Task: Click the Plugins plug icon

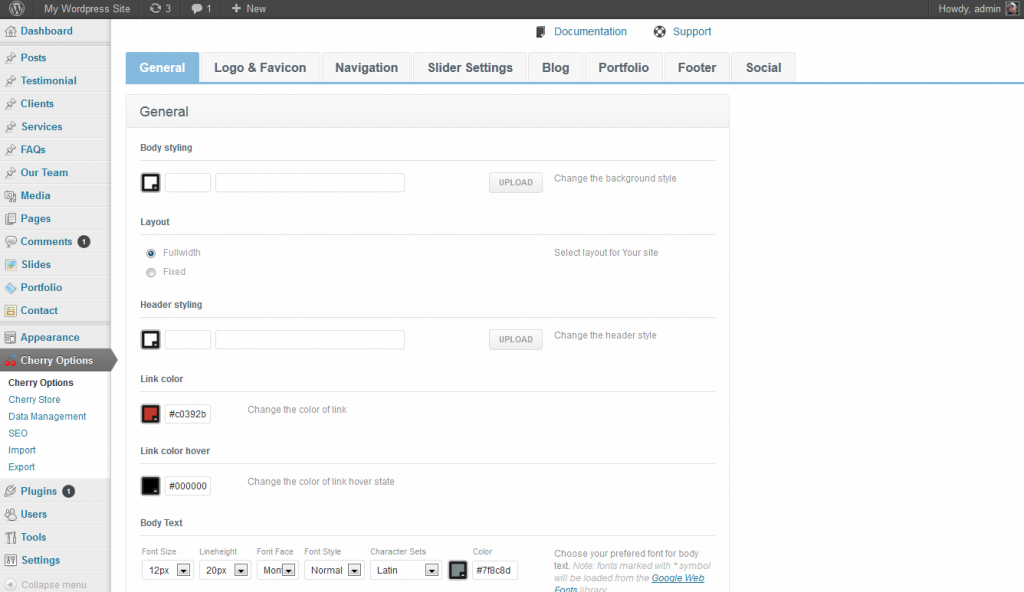Action: (x=10, y=491)
